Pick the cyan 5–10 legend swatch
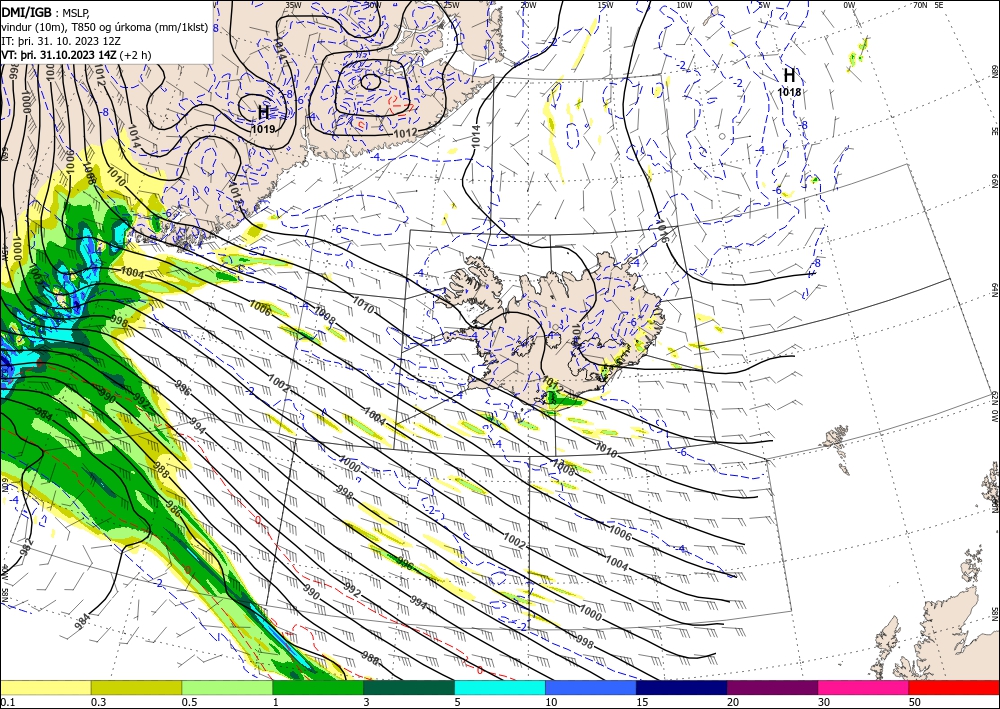This screenshot has height=709, width=1000. tap(500, 687)
